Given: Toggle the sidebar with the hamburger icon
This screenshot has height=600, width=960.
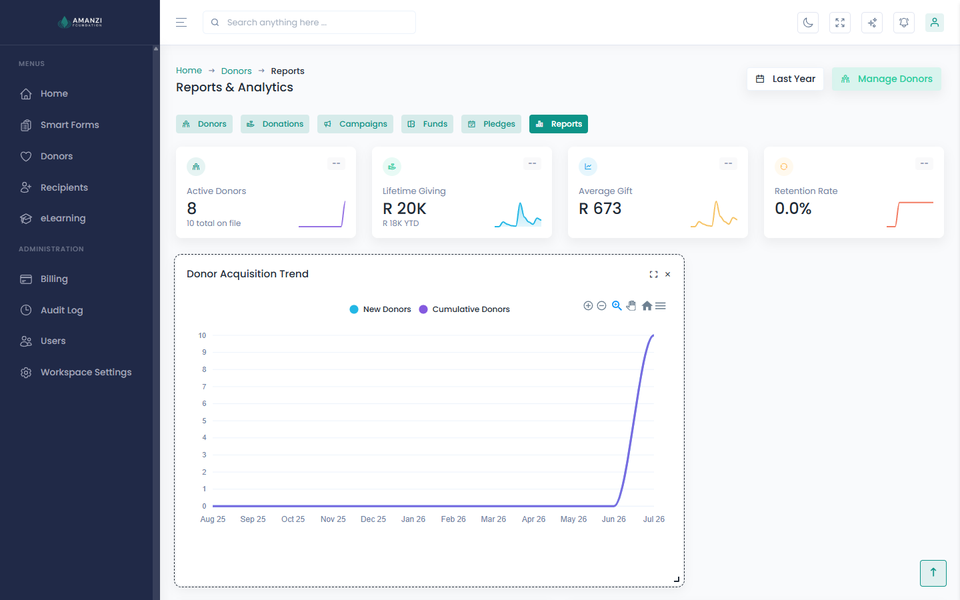Looking at the screenshot, I should click(181, 23).
